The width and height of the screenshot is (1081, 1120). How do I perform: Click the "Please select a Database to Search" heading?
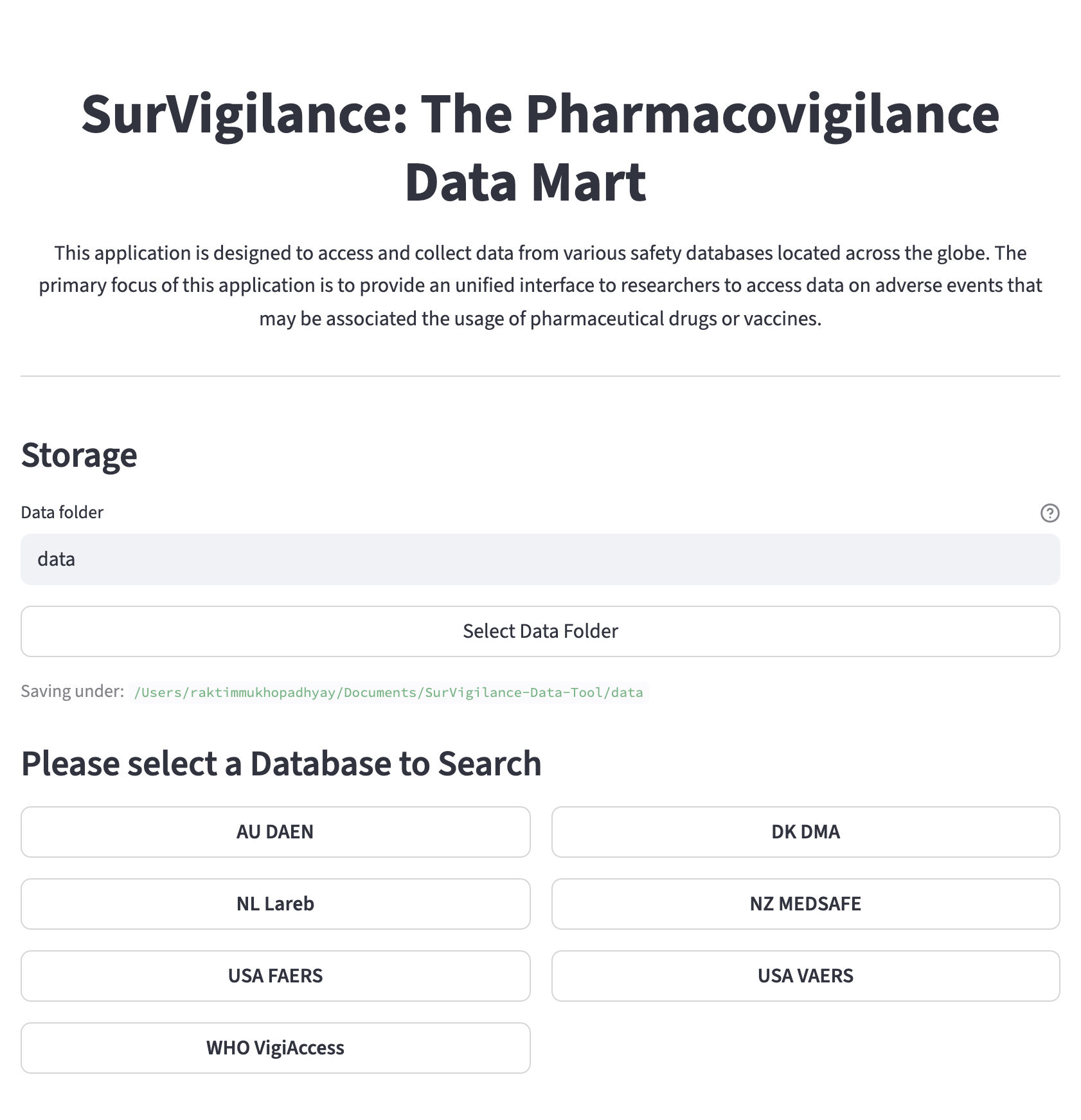(x=281, y=764)
